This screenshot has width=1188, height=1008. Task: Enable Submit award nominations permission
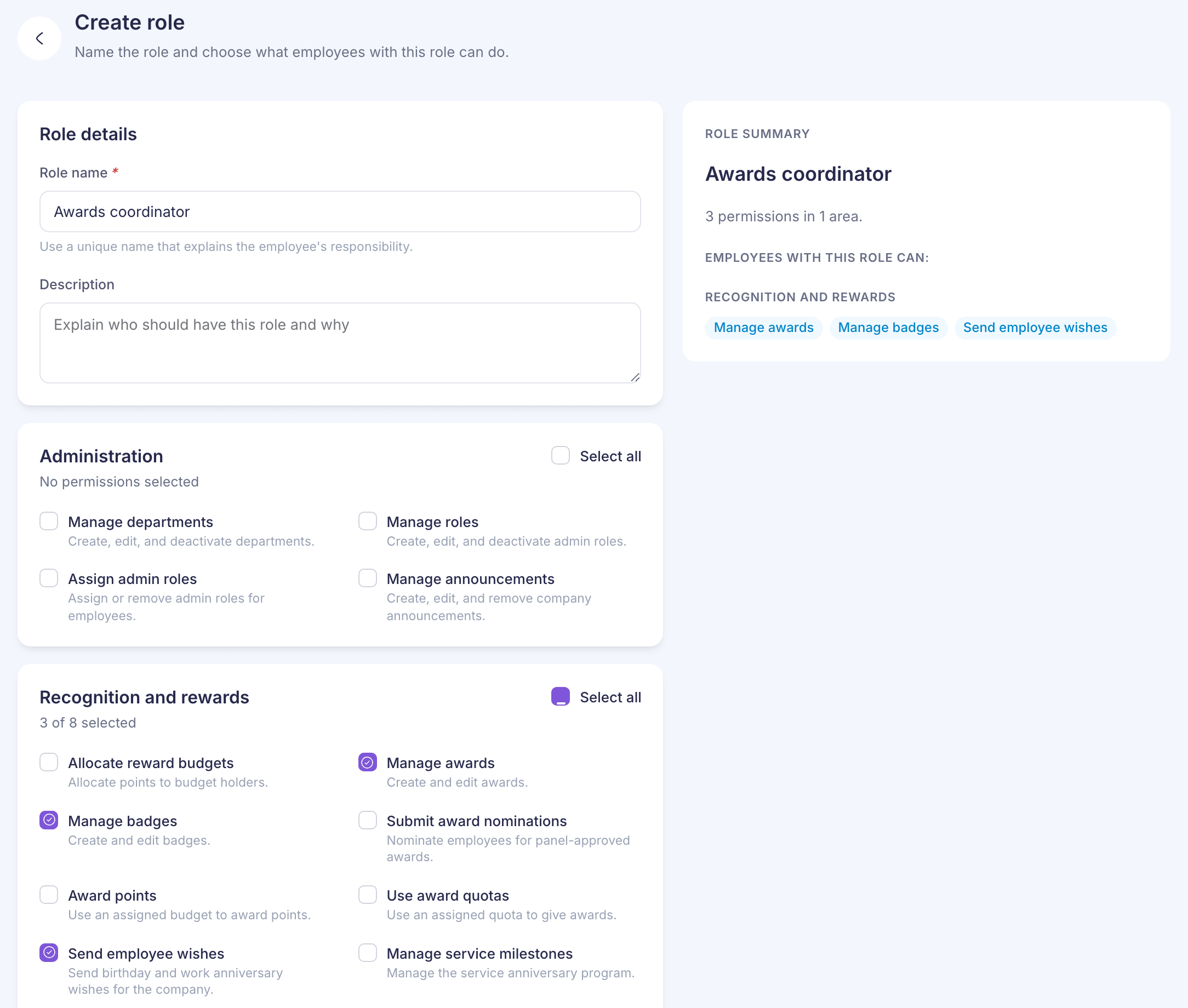click(x=368, y=820)
